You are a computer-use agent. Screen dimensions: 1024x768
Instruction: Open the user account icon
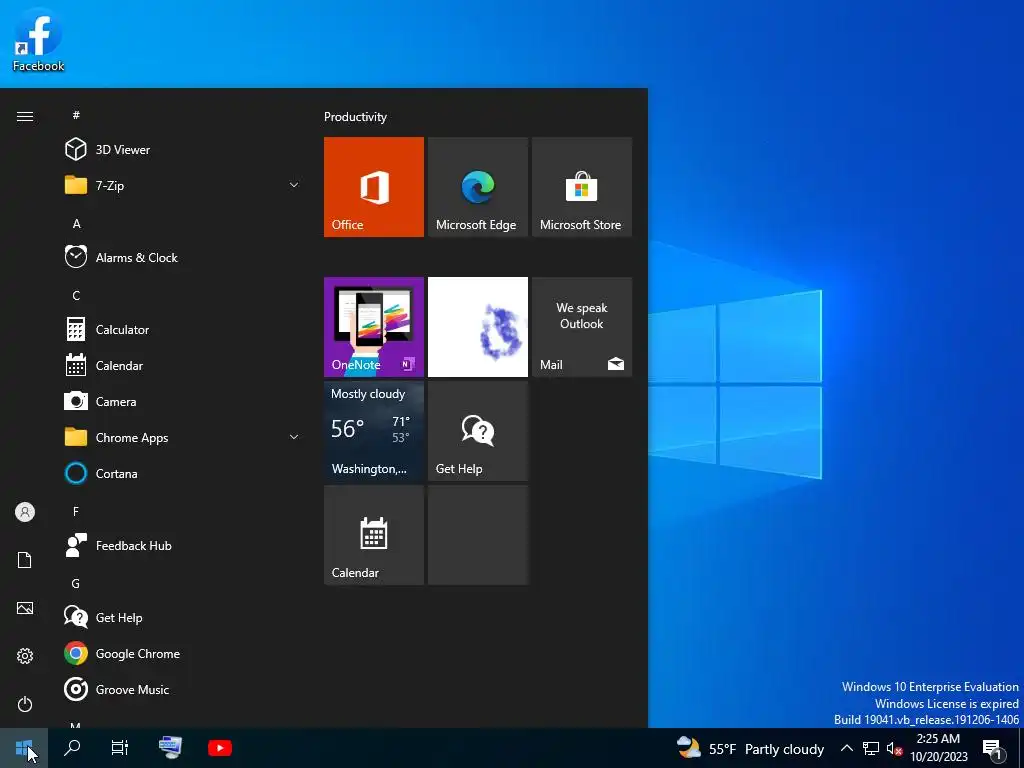[x=25, y=512]
